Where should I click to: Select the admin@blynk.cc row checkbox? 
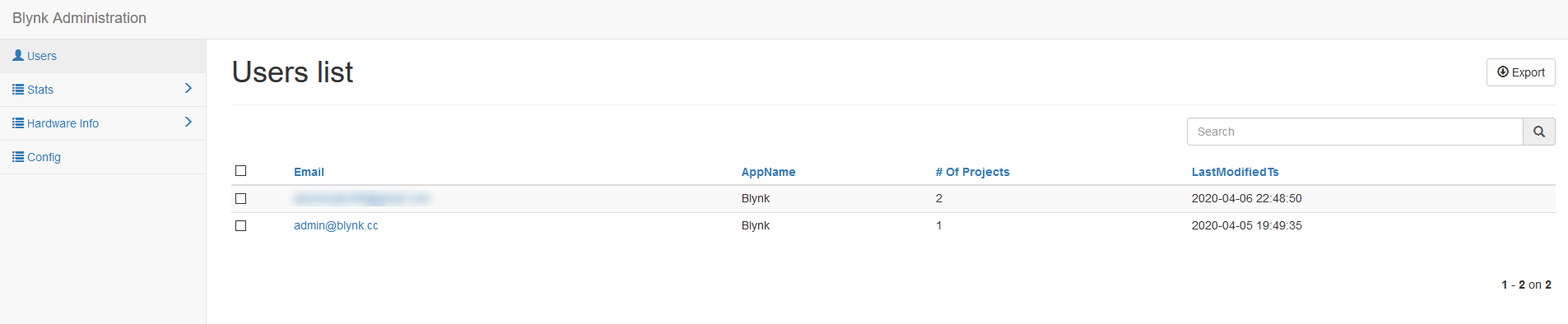click(x=241, y=225)
